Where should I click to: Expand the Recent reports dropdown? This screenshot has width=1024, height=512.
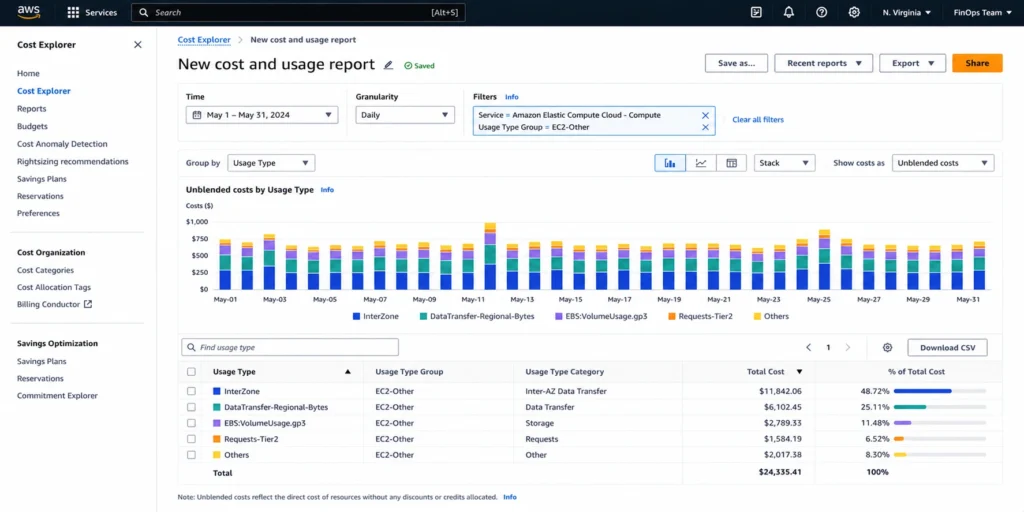(x=824, y=63)
